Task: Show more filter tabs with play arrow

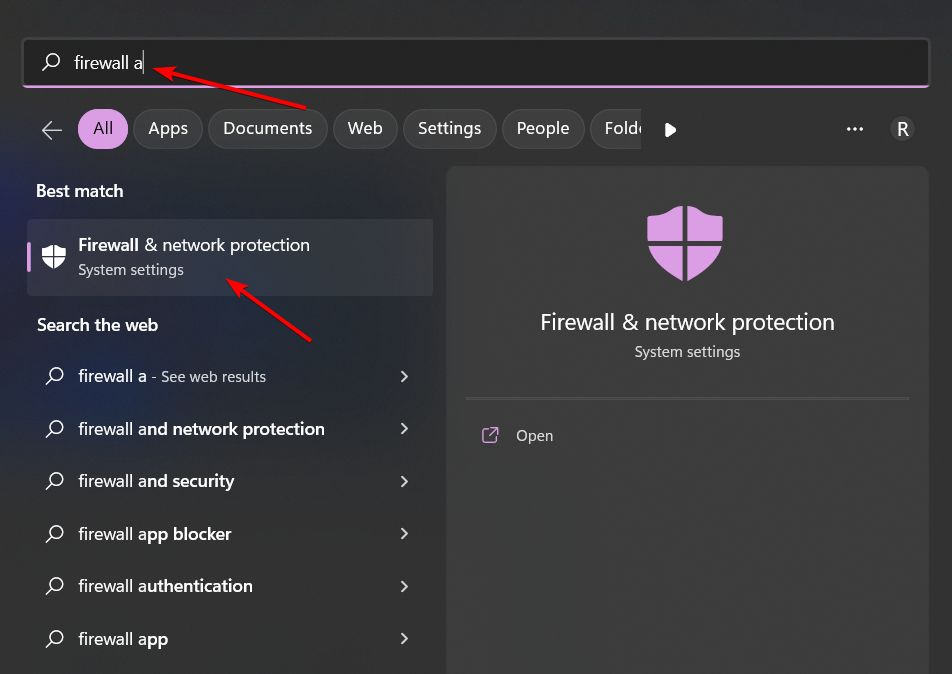Action: click(x=670, y=130)
